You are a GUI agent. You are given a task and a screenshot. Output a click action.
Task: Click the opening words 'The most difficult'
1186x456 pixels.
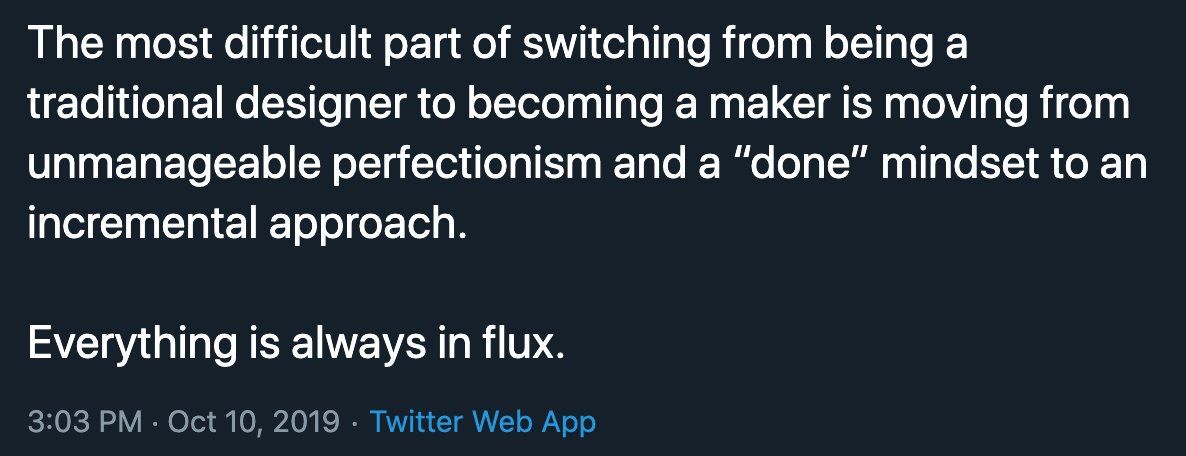[199, 45]
